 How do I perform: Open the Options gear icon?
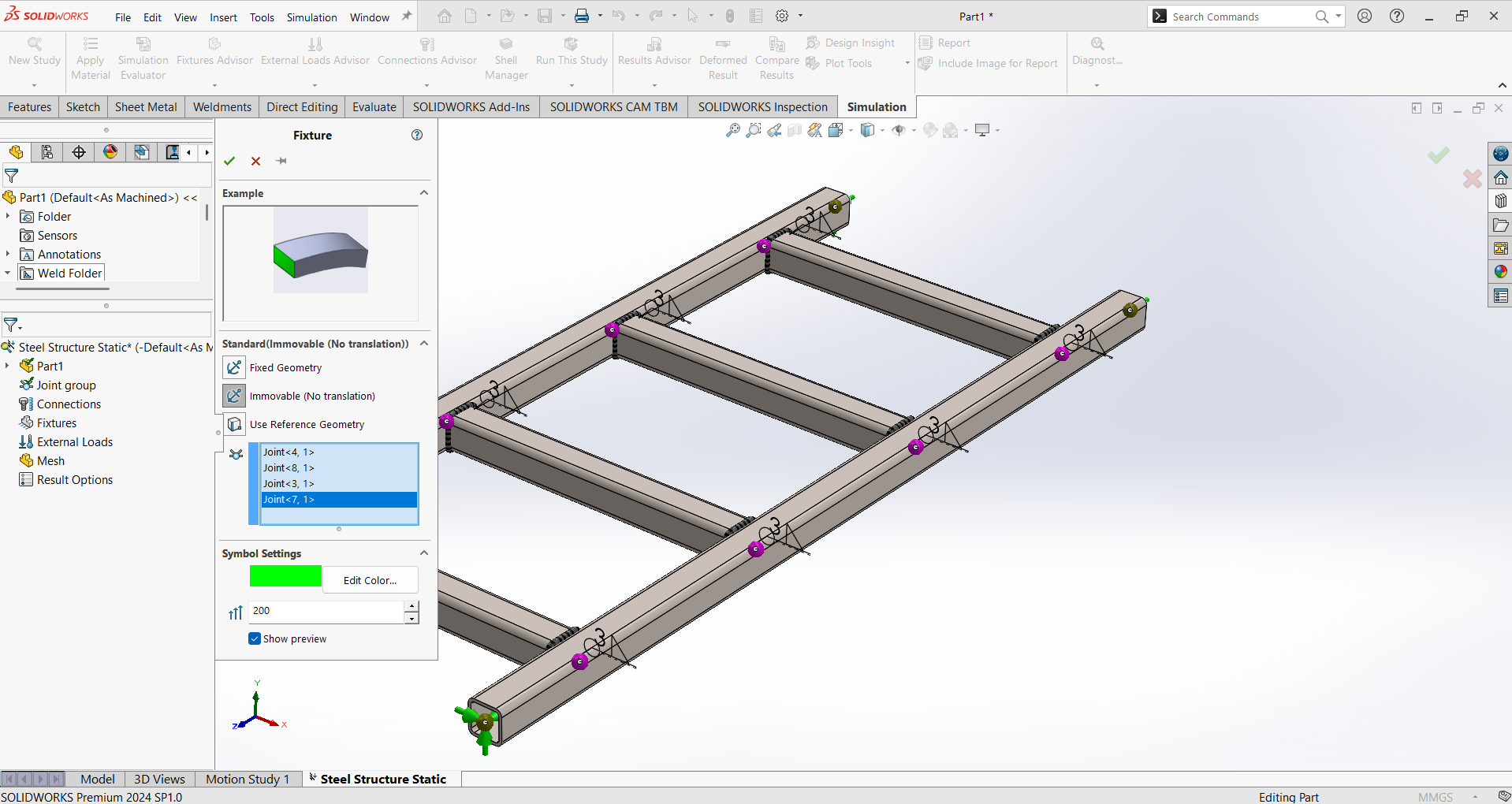coord(782,16)
